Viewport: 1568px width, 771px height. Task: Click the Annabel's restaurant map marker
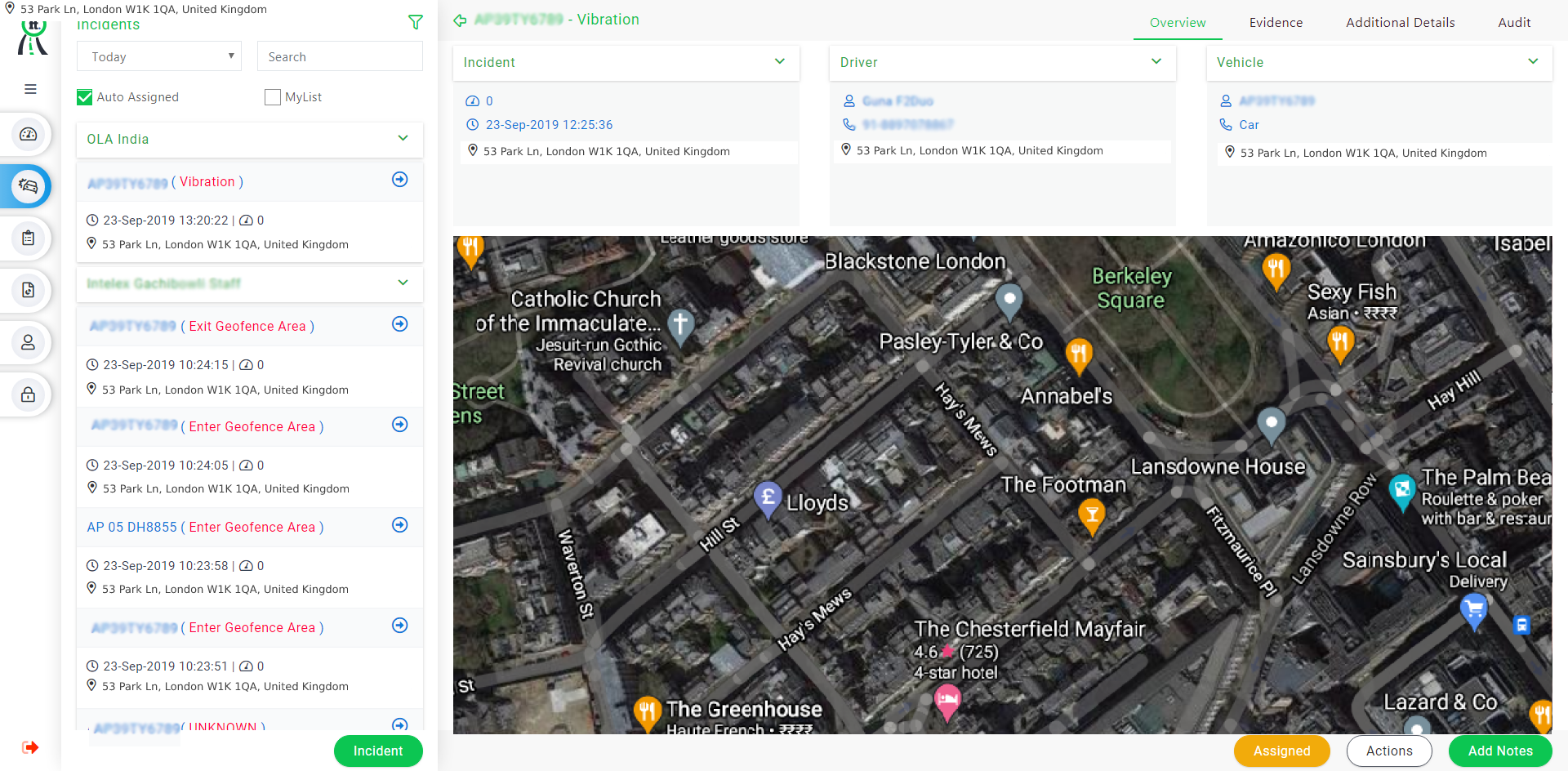(1079, 356)
